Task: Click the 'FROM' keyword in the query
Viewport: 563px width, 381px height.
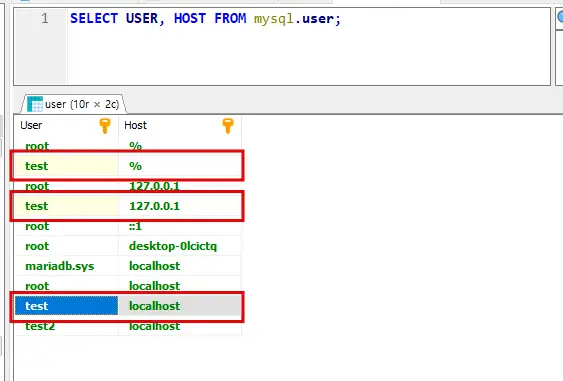Action: click(x=230, y=18)
